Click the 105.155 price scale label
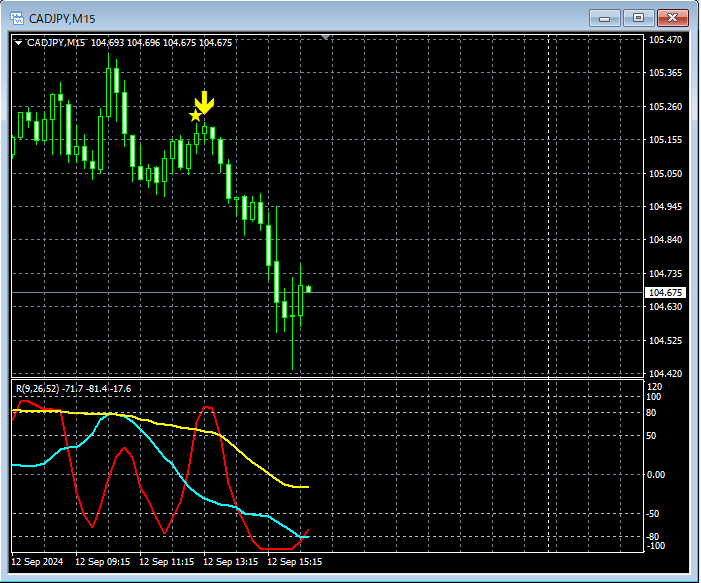The image size is (701, 583). (x=665, y=139)
